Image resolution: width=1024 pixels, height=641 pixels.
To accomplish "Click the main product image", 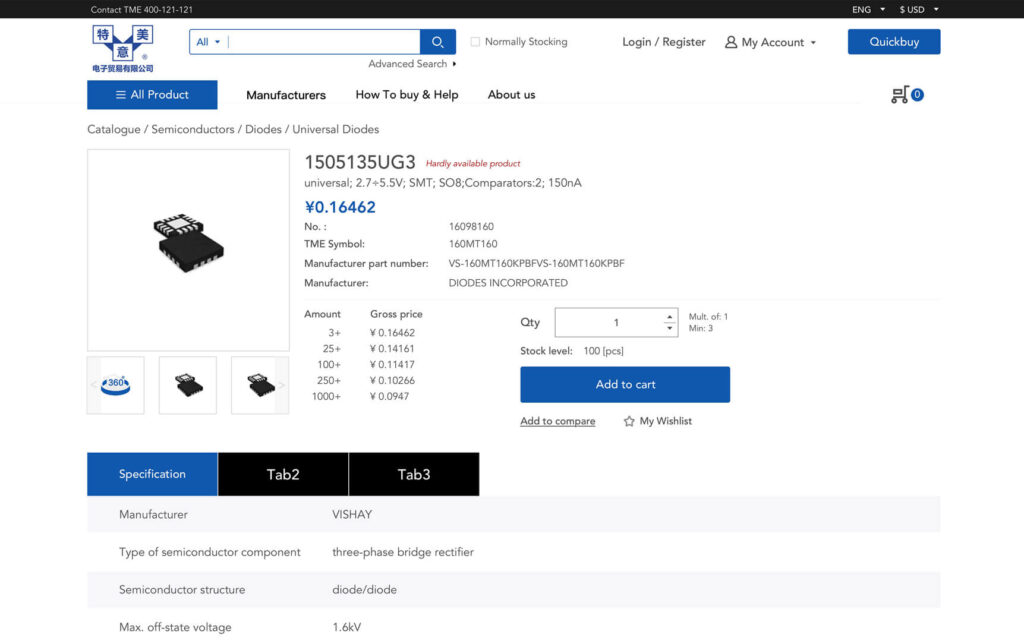I will pyautogui.click(x=188, y=250).
